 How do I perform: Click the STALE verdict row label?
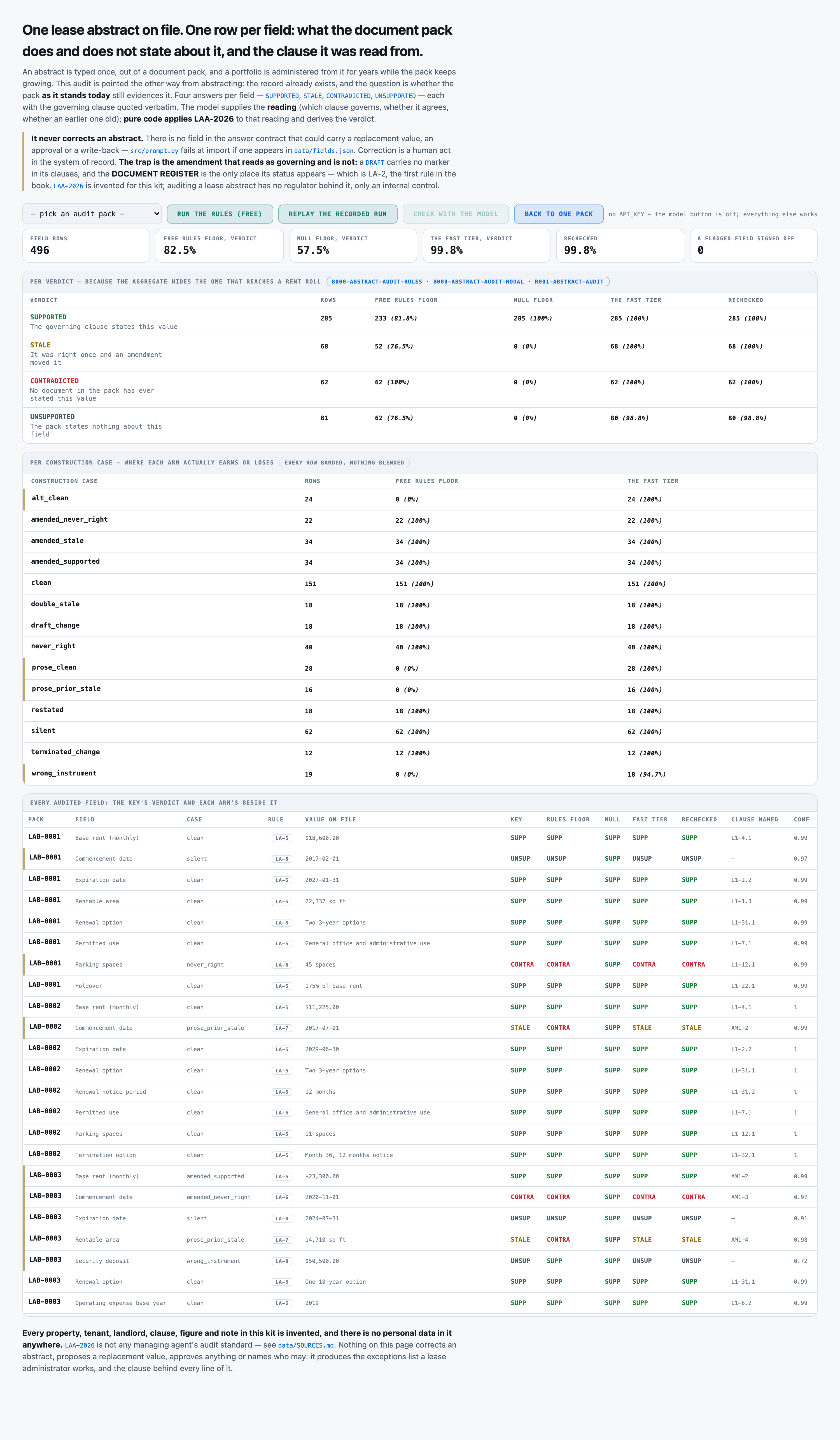coord(41,345)
